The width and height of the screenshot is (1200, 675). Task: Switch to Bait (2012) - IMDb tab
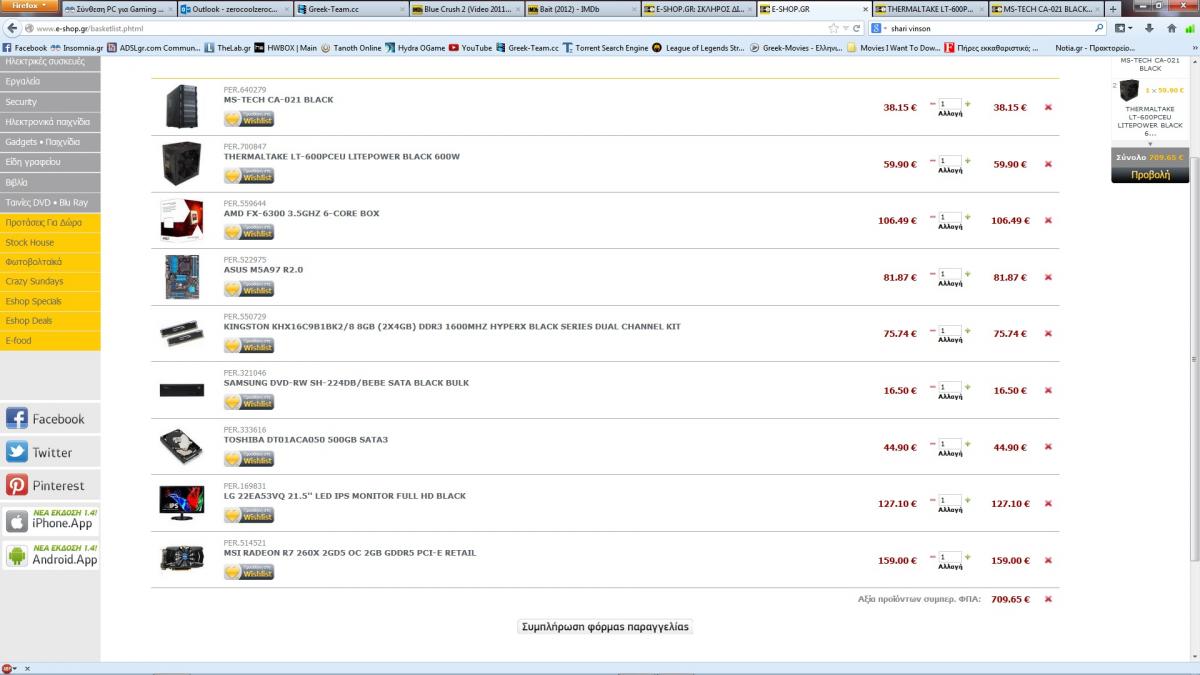pyautogui.click(x=581, y=8)
